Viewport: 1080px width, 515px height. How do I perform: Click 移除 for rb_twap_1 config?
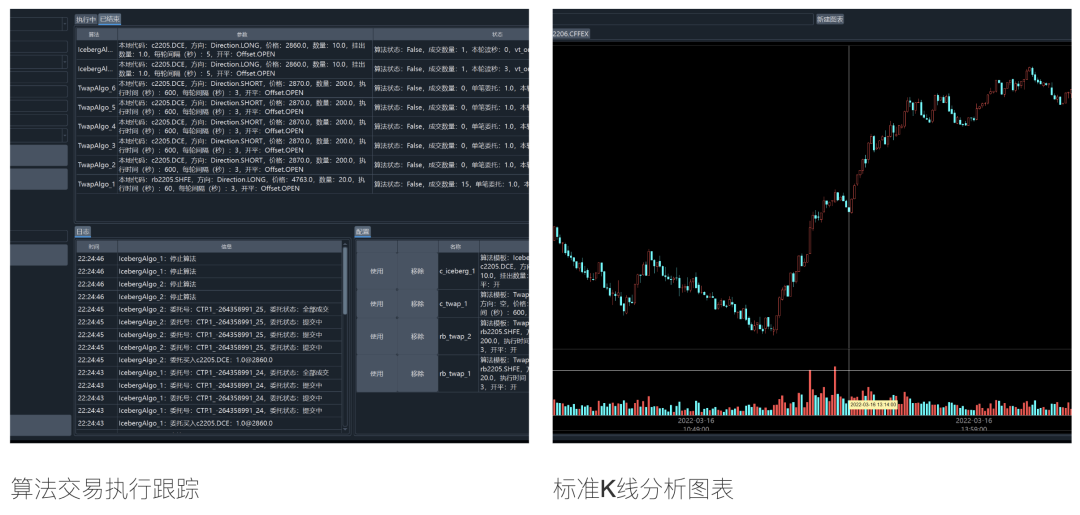pyautogui.click(x=417, y=374)
